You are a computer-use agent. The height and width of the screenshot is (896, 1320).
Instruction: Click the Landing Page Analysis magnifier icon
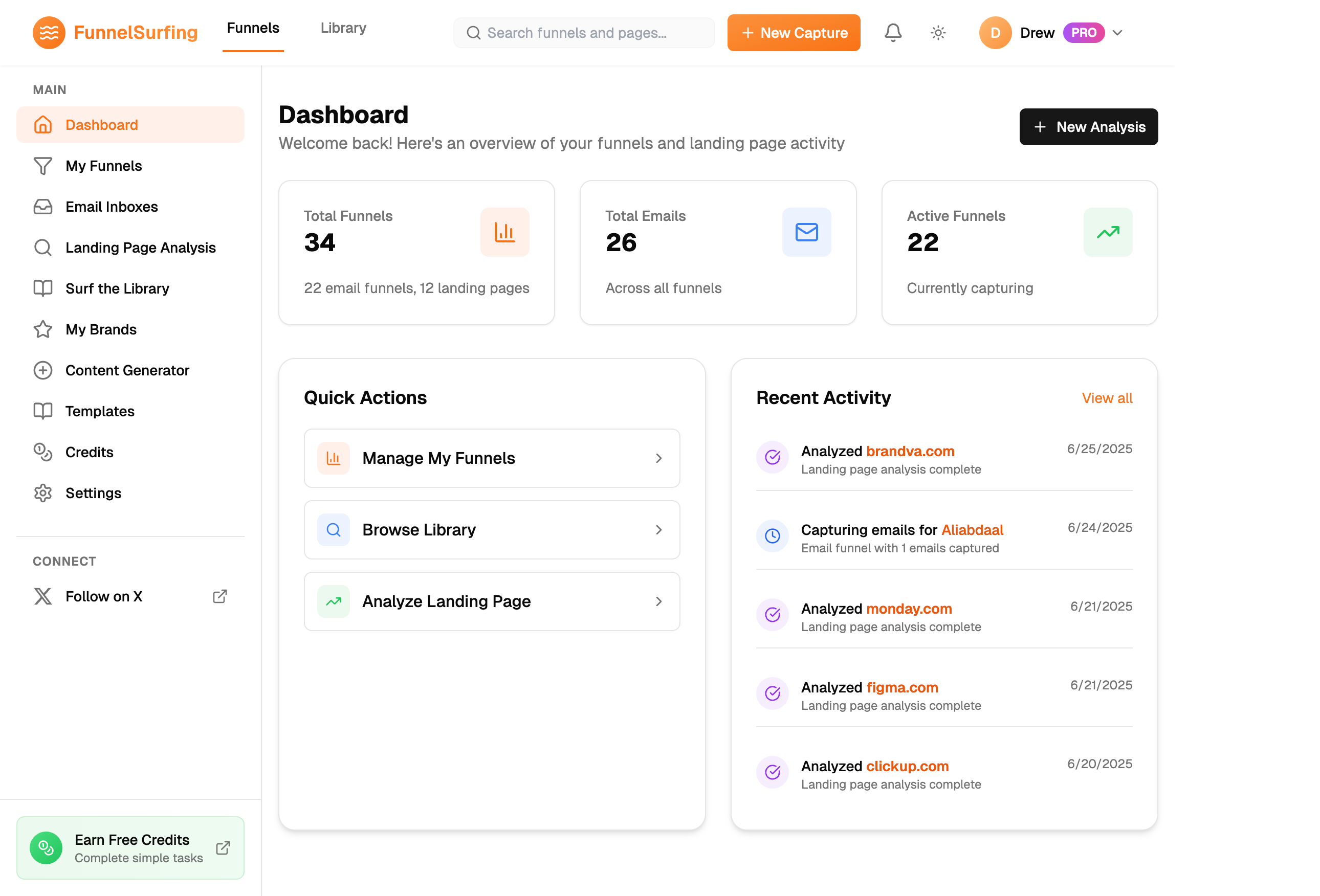(x=42, y=247)
